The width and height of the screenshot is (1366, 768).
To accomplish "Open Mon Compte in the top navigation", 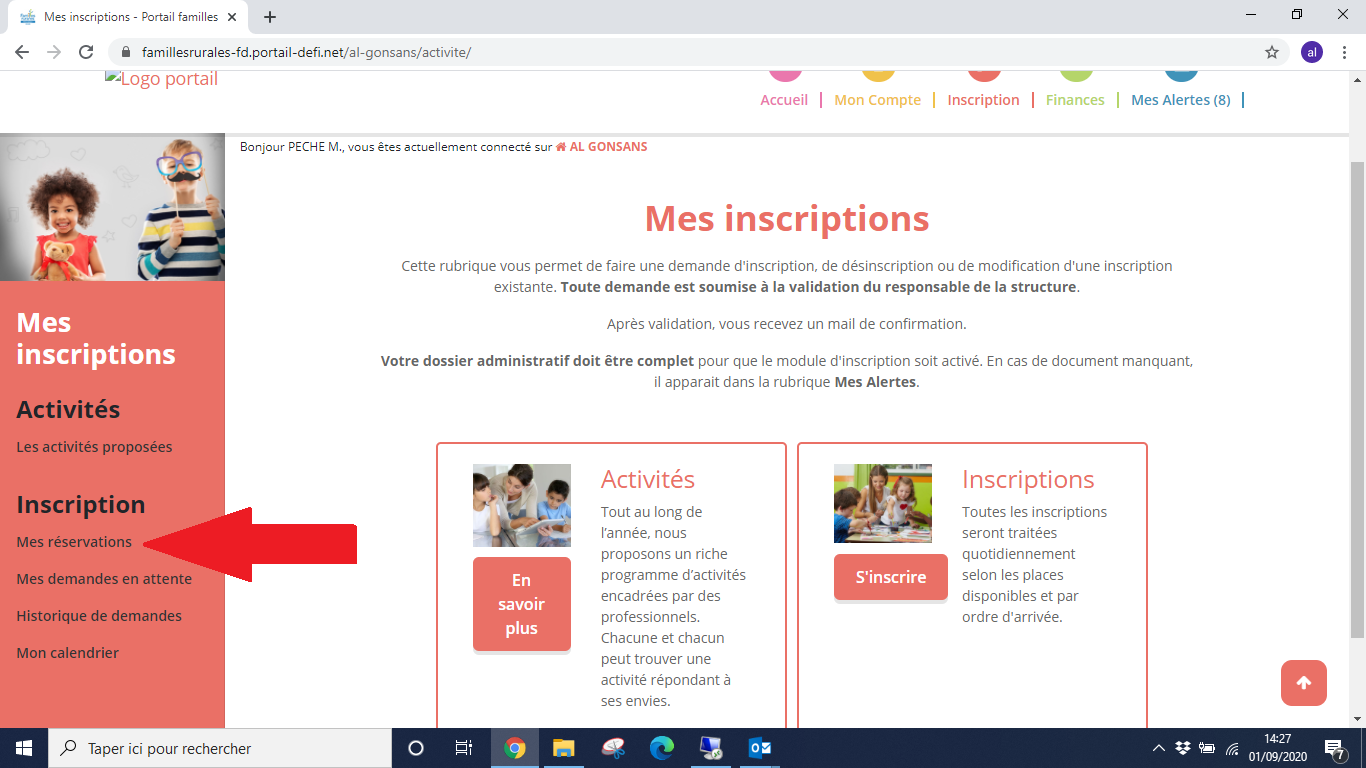I will [877, 100].
